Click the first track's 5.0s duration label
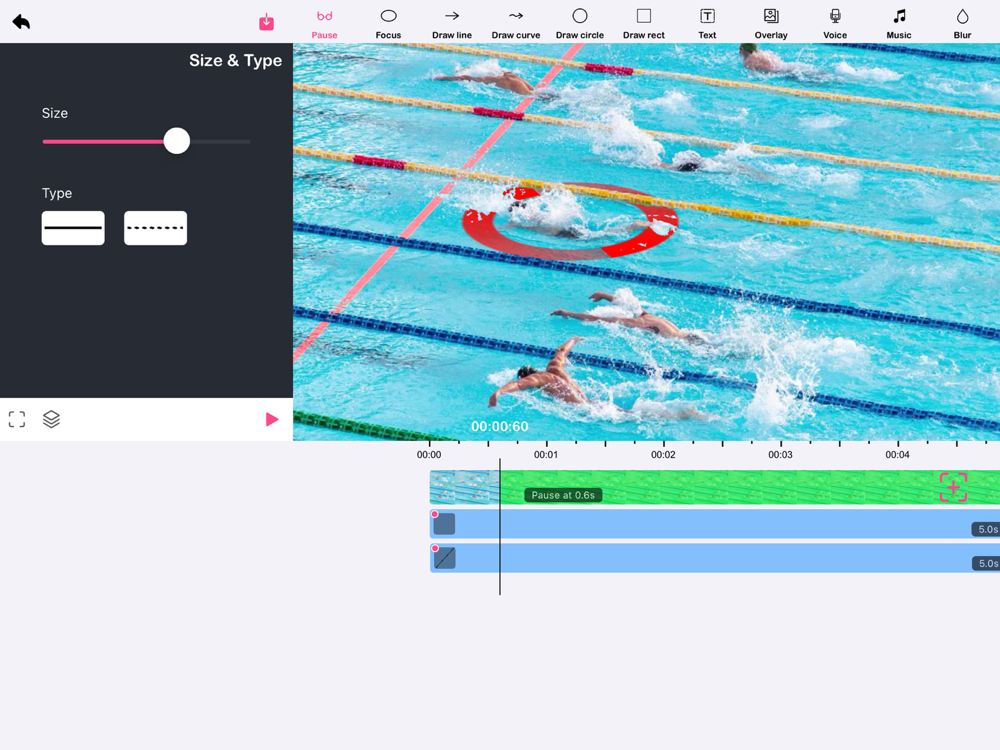Viewport: 1000px width, 750px height. (x=987, y=529)
